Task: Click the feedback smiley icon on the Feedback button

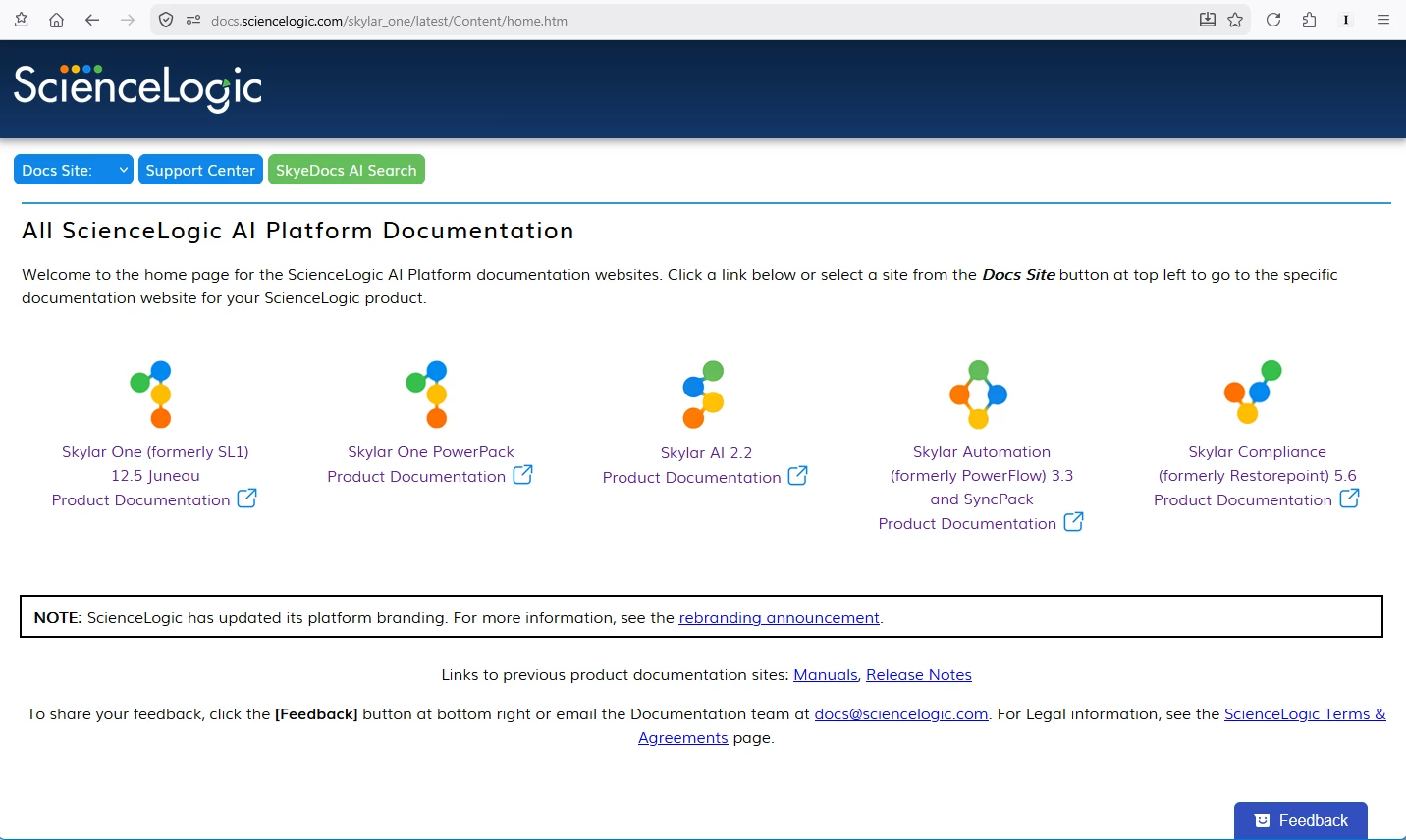Action: 1260,819
